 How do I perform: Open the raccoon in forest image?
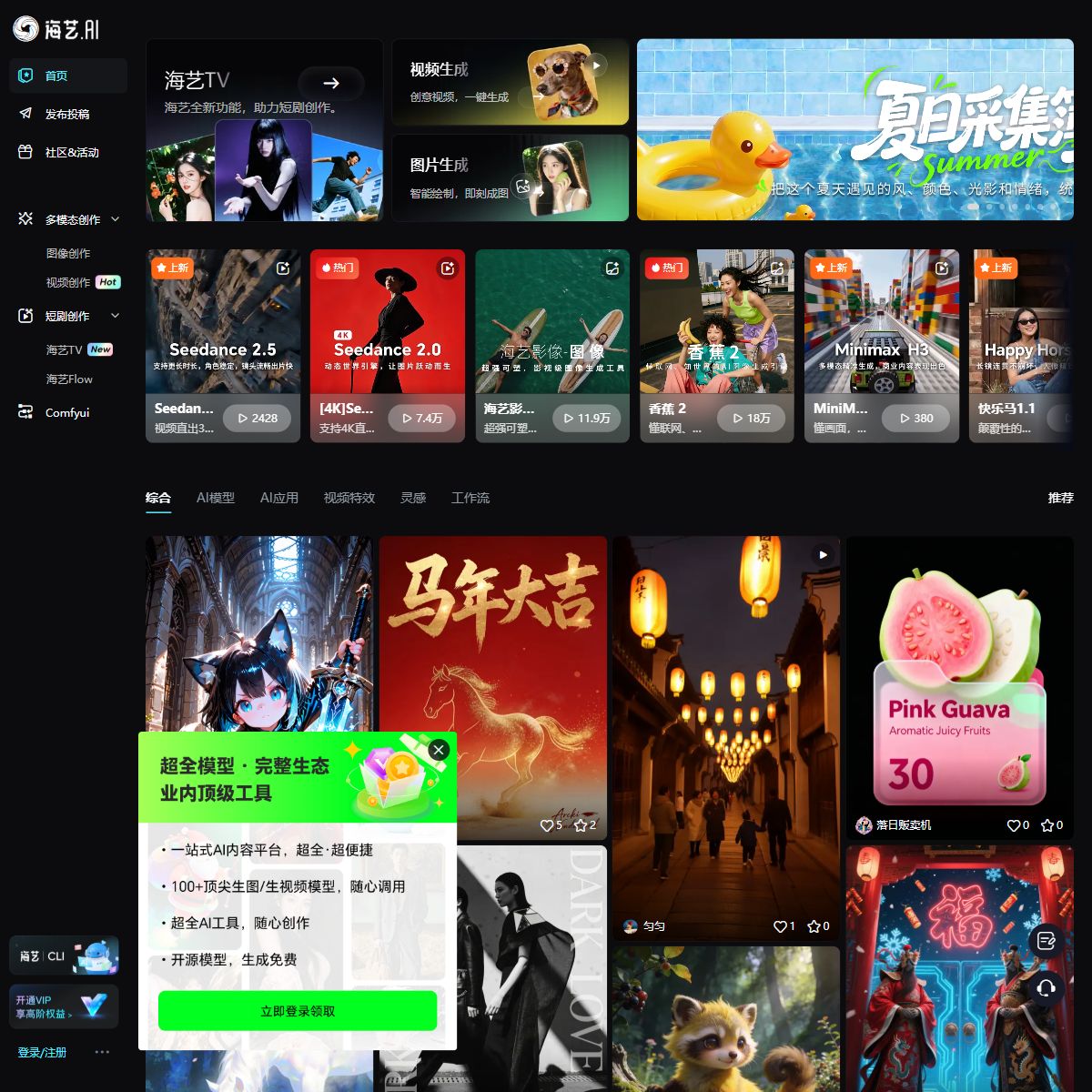pyautogui.click(x=725, y=1019)
